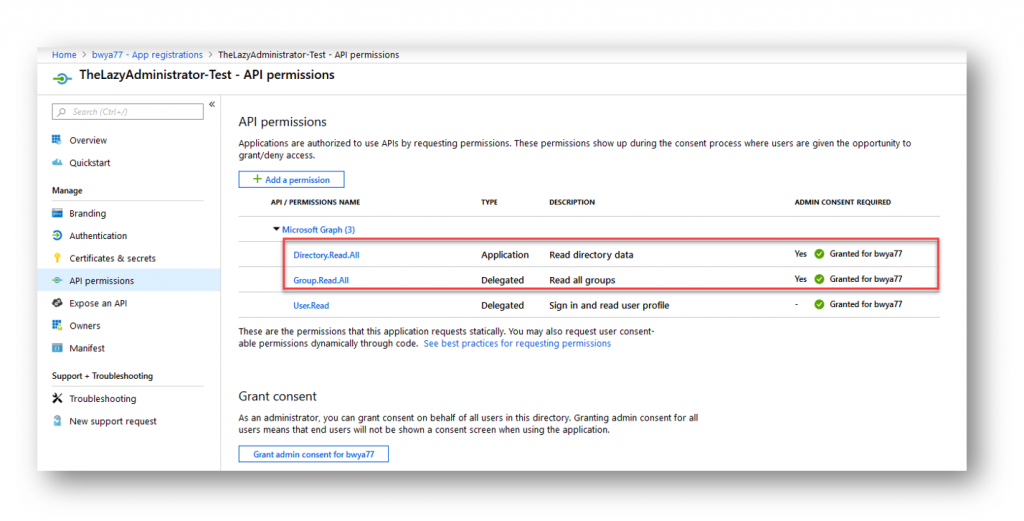Focus the Search (Ctrl+/) field

click(x=128, y=112)
